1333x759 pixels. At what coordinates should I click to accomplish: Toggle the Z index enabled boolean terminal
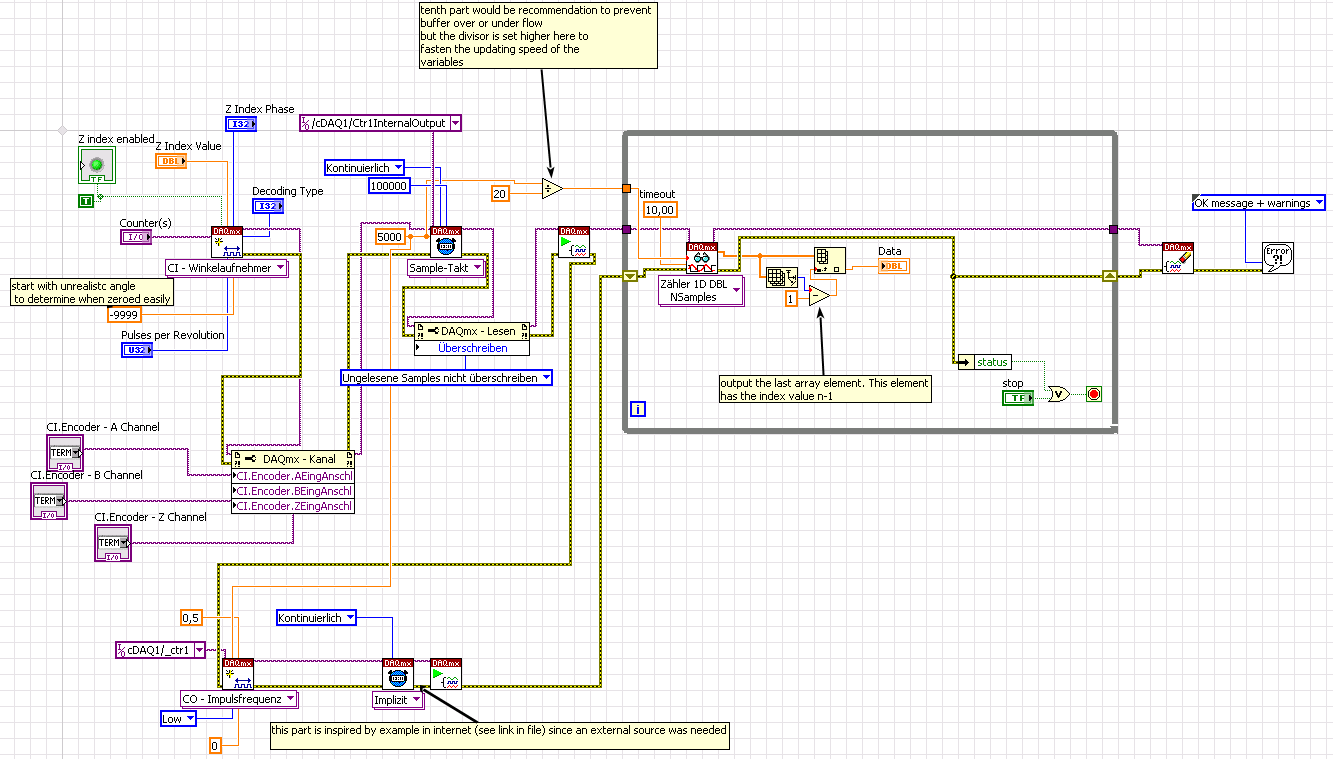point(97,166)
